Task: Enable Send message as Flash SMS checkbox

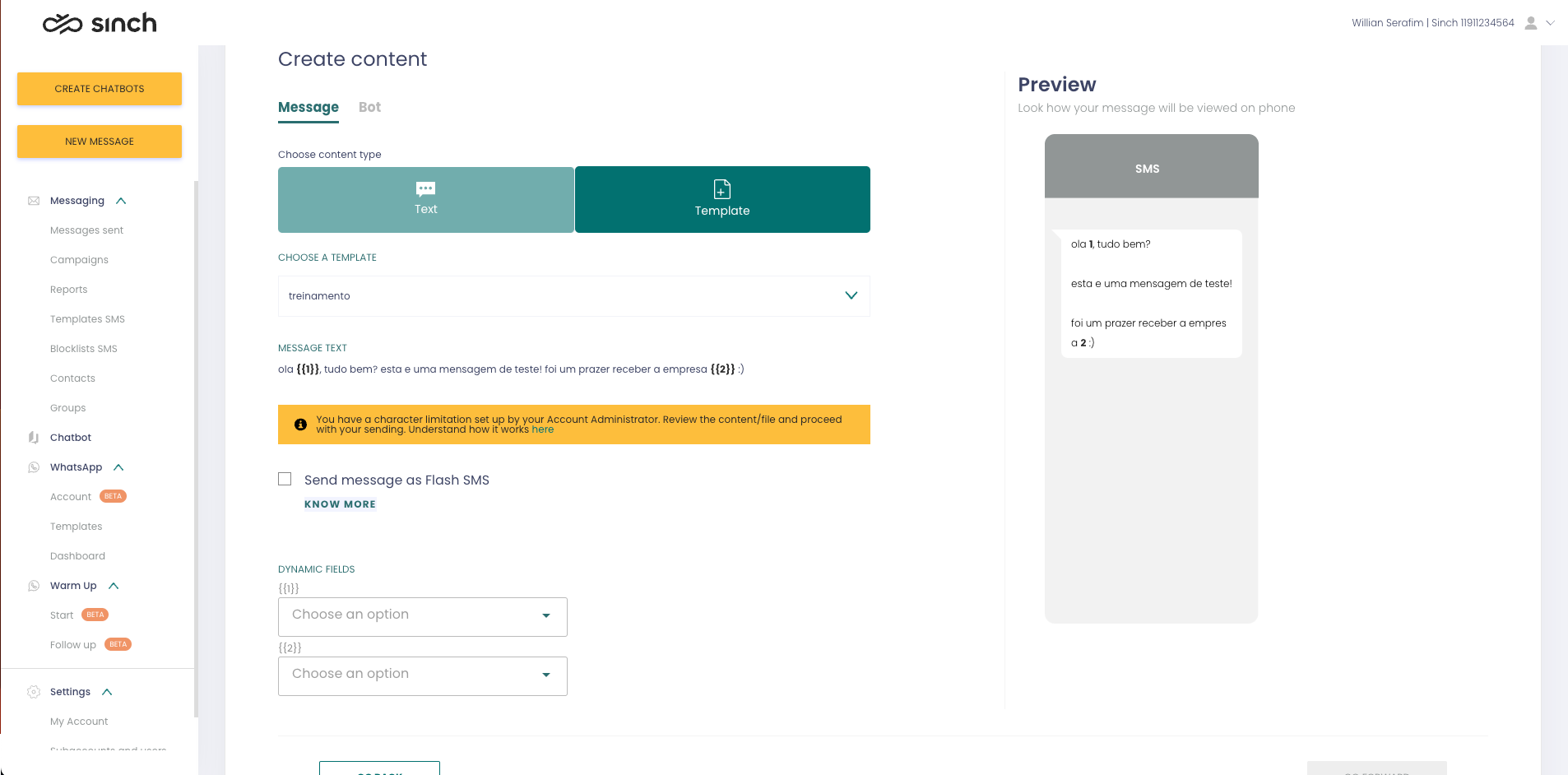Action: coord(285,479)
